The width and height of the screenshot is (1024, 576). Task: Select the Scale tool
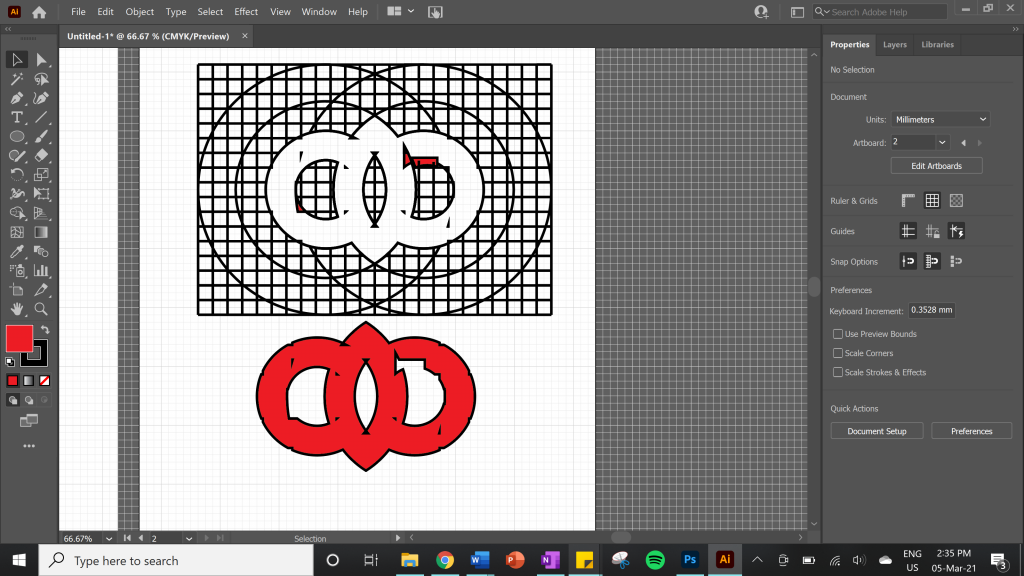(x=41, y=175)
